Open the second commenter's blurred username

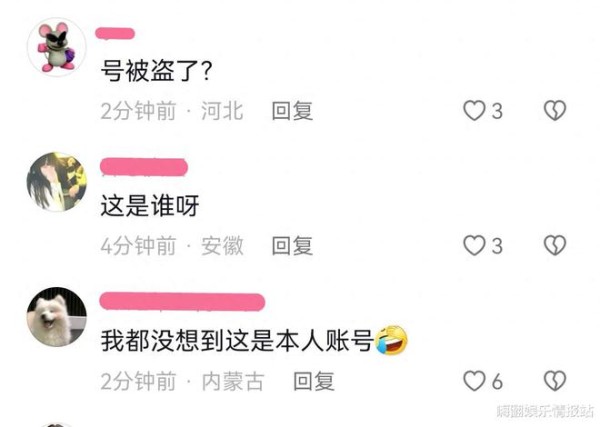[144, 168]
